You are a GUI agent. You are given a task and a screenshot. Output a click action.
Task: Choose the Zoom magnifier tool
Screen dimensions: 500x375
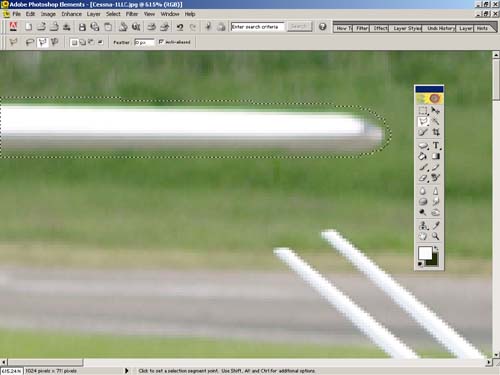click(435, 236)
